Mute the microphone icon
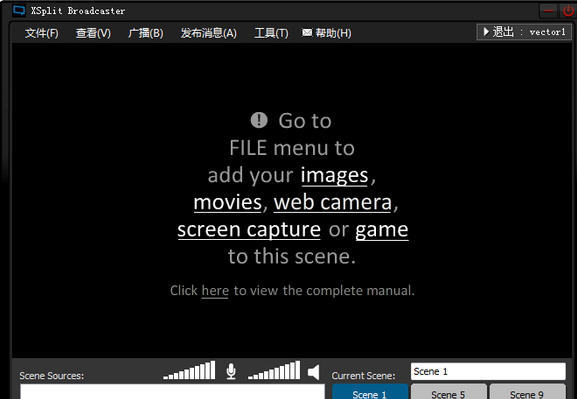The width and height of the screenshot is (578, 414). tap(231, 371)
